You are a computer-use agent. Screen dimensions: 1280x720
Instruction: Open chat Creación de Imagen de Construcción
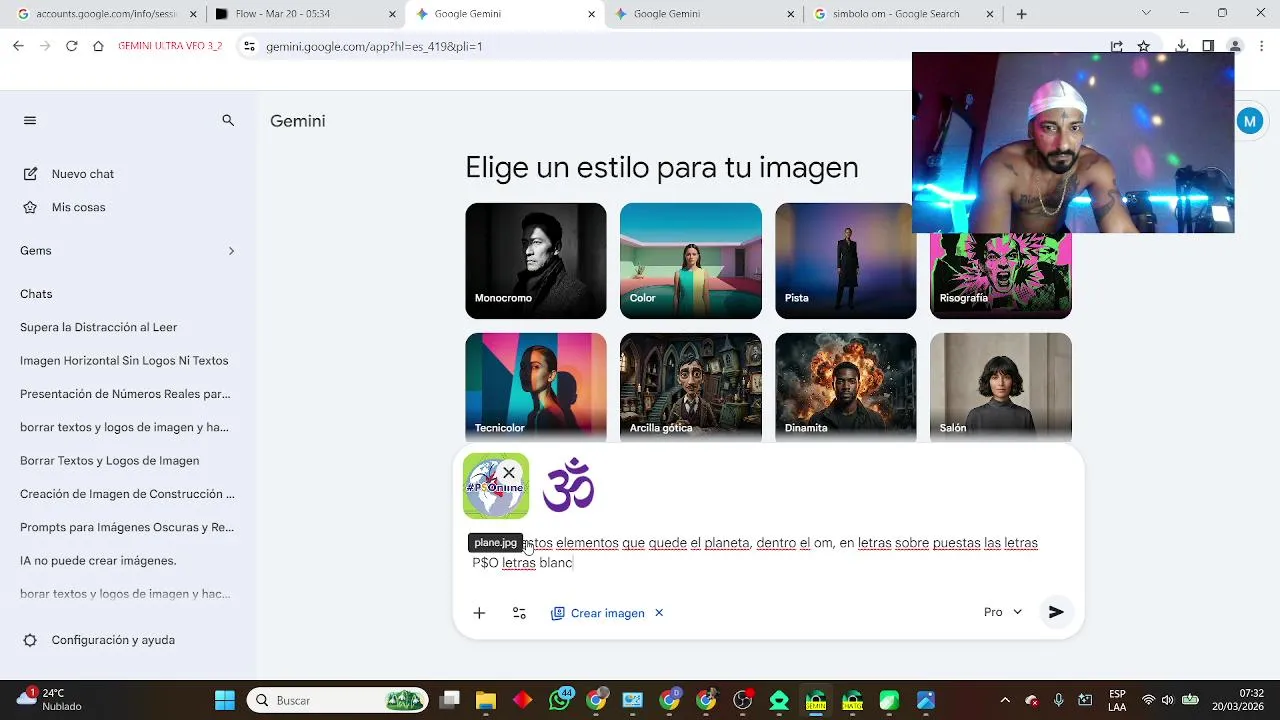127,494
